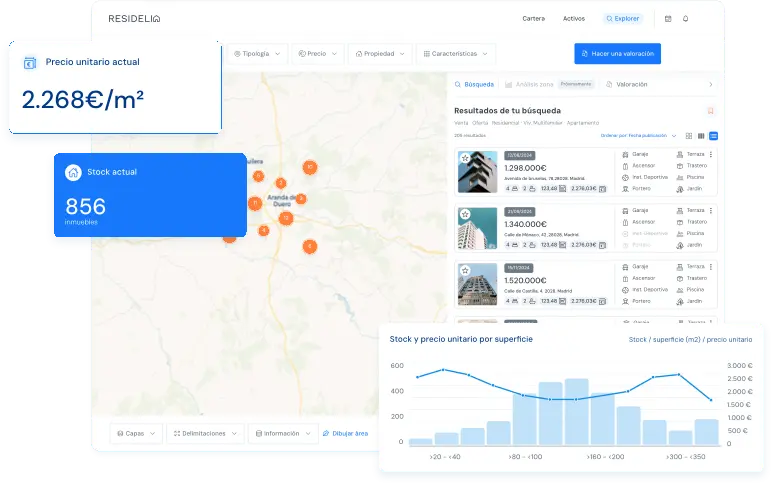Toggle favorite star on 1.520.000€ listing
This screenshot has height=484, width=772.
click(x=465, y=270)
